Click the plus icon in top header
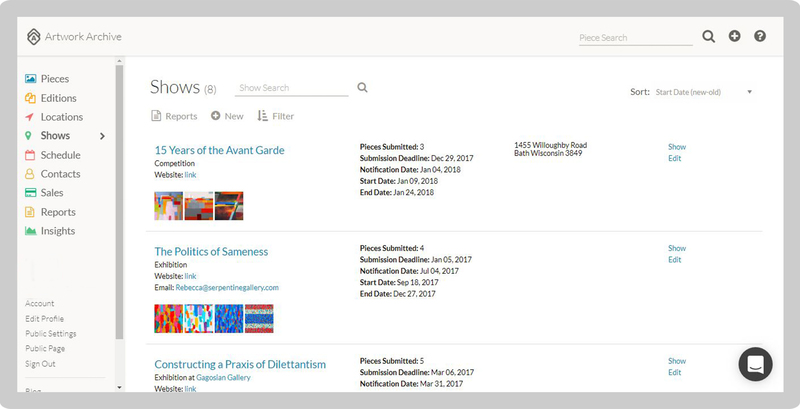The width and height of the screenshot is (800, 409). click(x=735, y=37)
